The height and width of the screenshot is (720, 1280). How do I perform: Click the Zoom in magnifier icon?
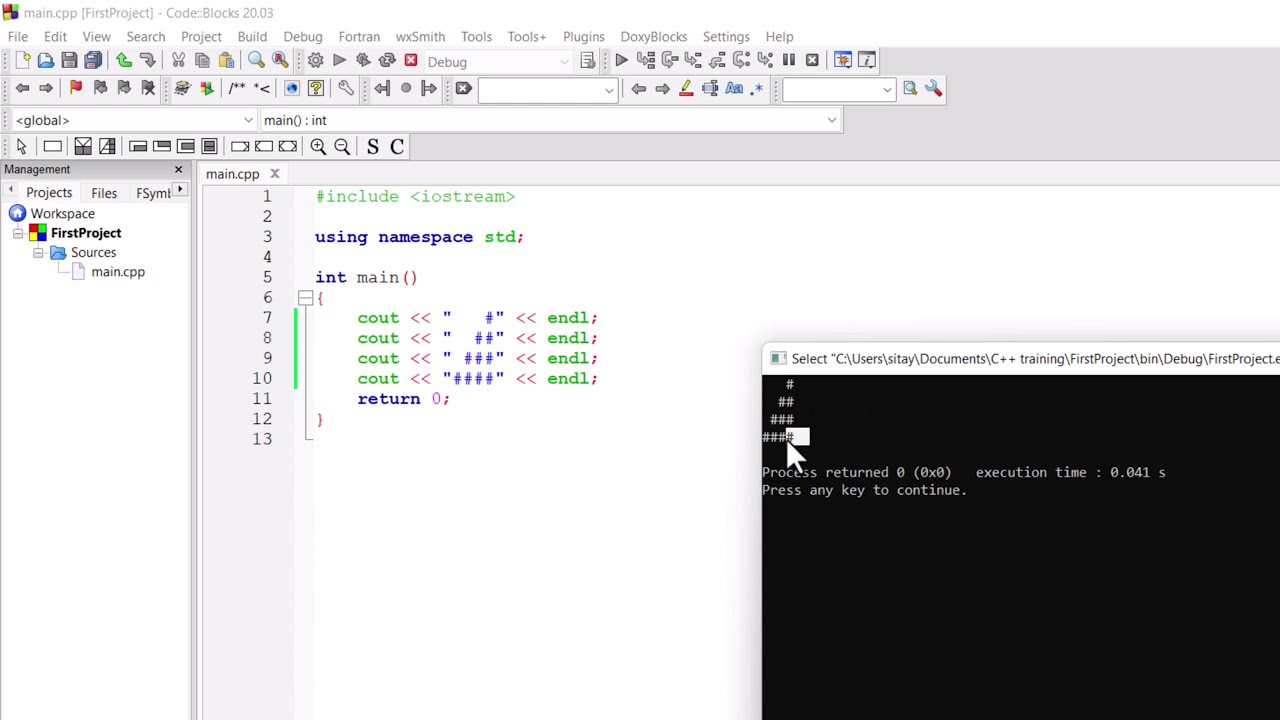pos(318,147)
